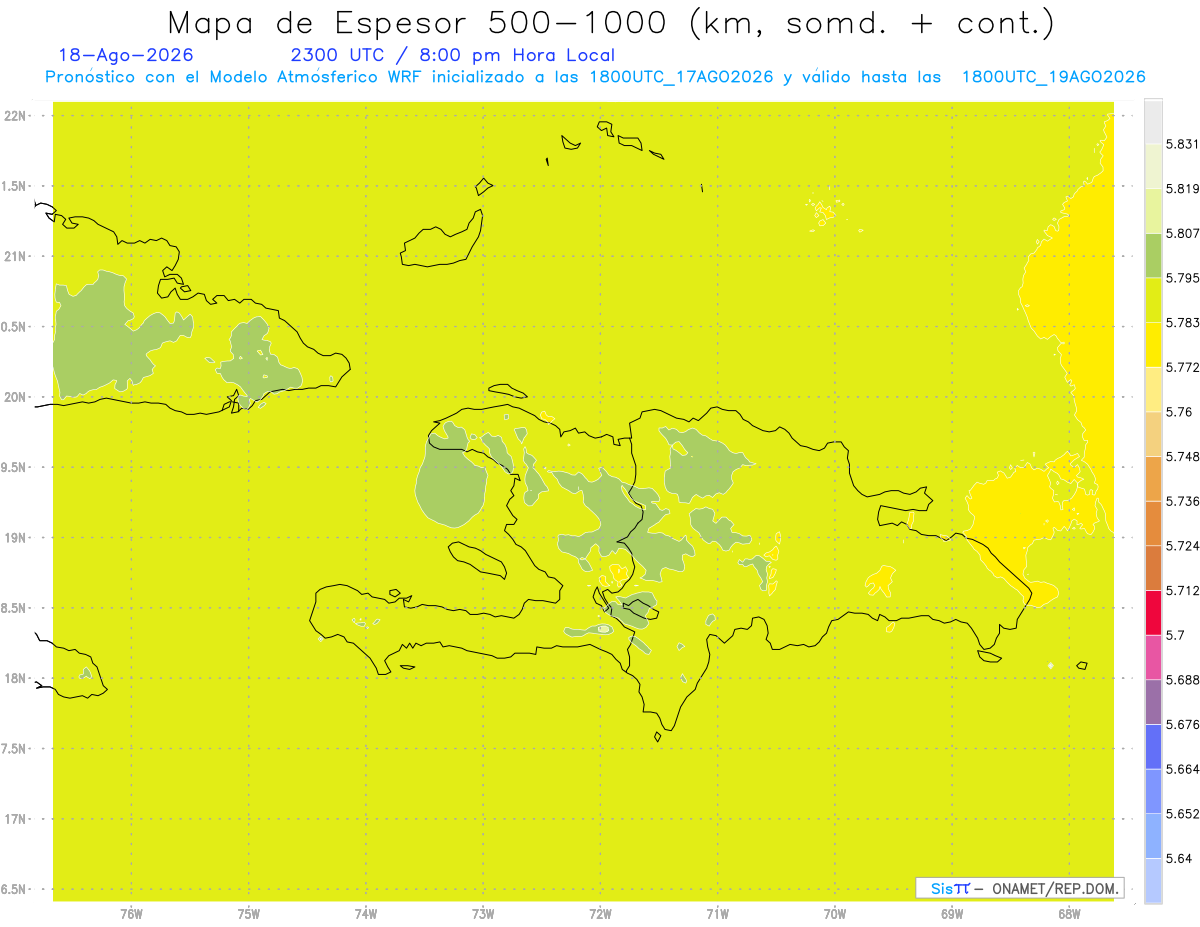Click the 75W longitude label

coord(249,914)
